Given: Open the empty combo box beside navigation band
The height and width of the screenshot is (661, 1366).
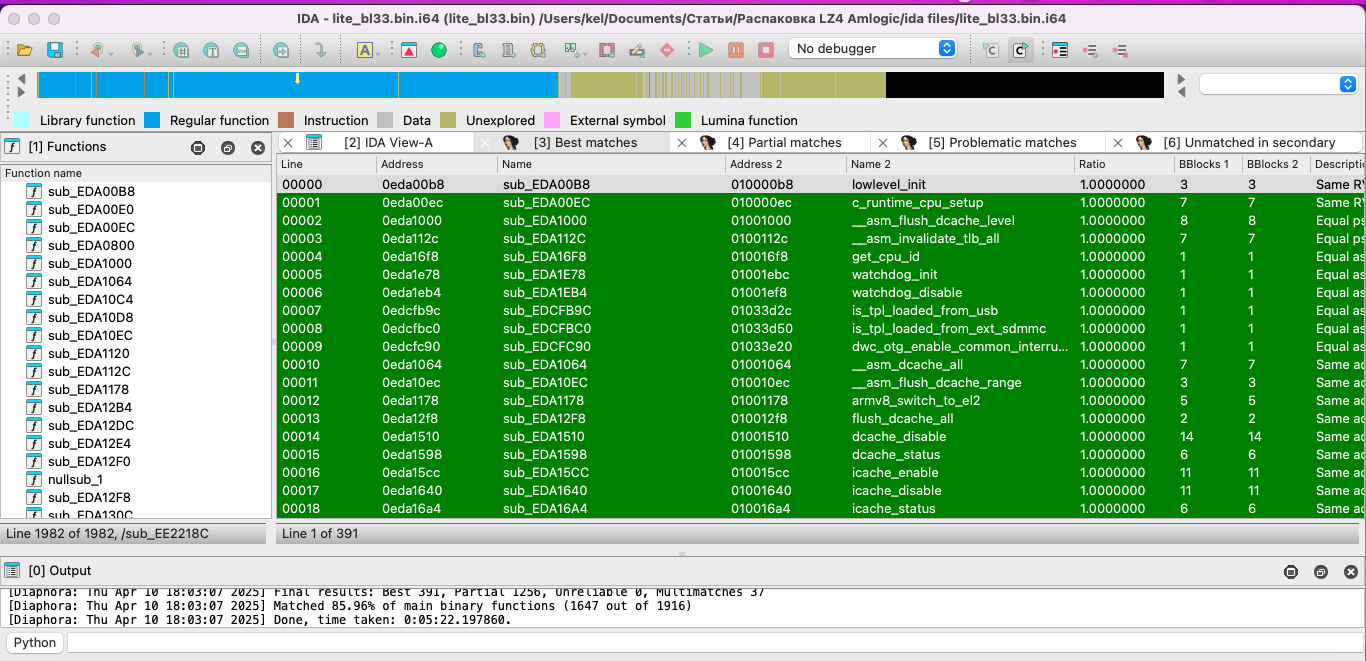Looking at the screenshot, I should pyautogui.click(x=1278, y=85).
